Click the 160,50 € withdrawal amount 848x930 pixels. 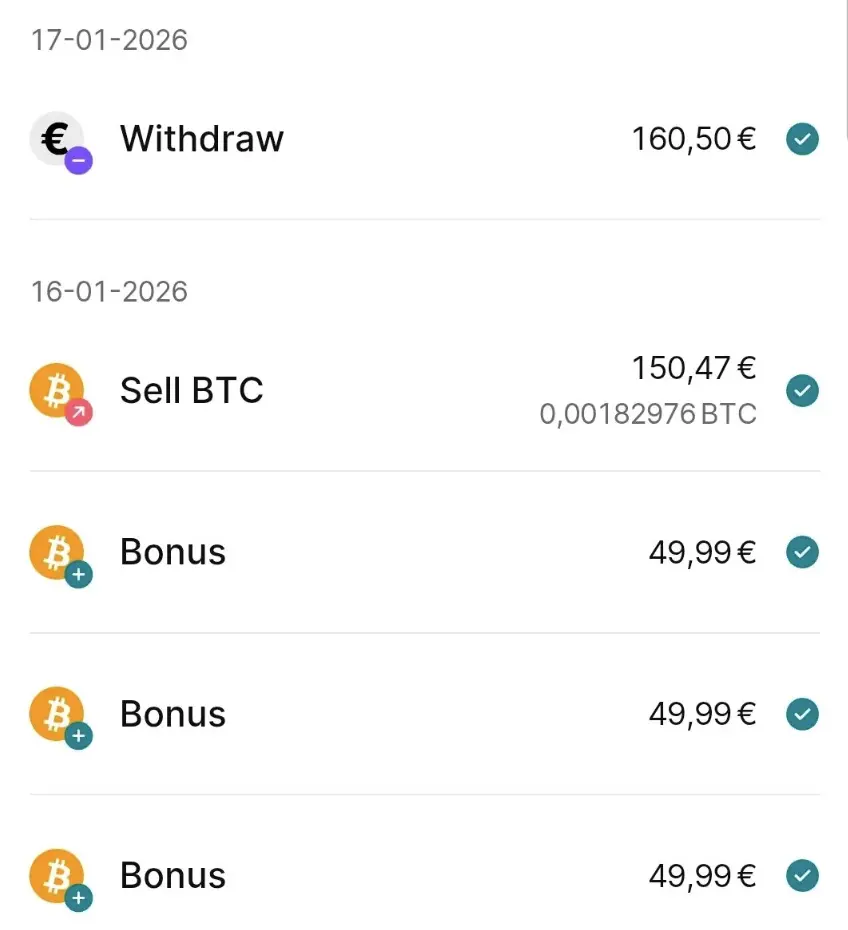coord(693,139)
